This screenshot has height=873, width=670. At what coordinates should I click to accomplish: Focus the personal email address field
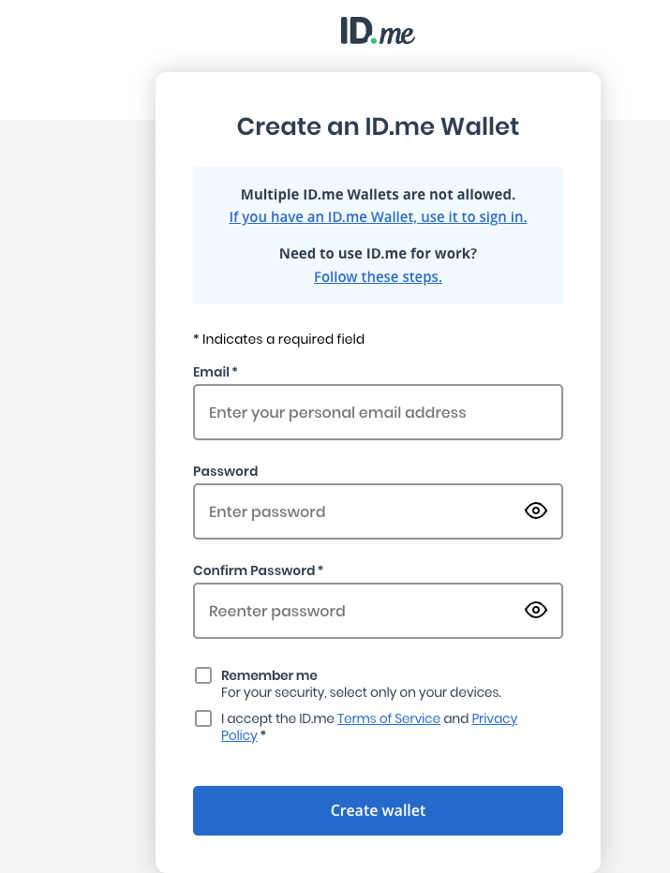[377, 412]
